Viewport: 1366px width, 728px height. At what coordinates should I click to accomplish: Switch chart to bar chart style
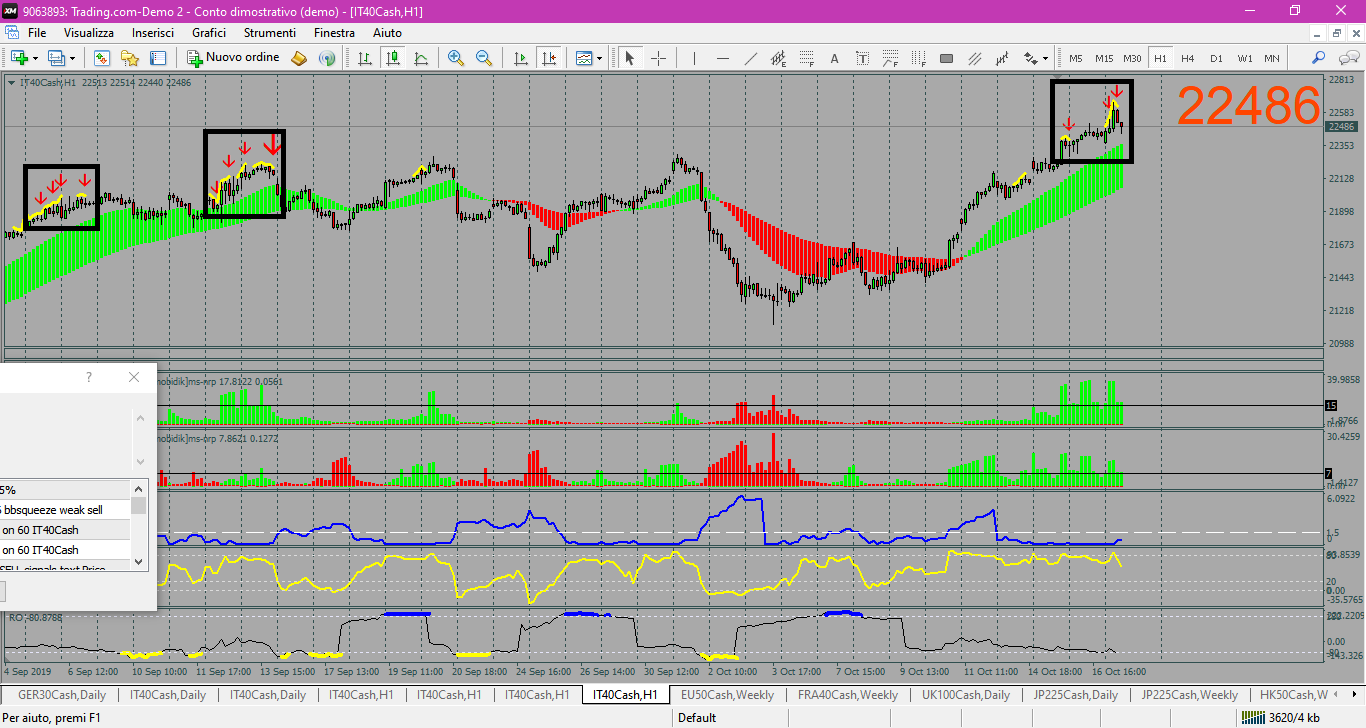[365, 58]
